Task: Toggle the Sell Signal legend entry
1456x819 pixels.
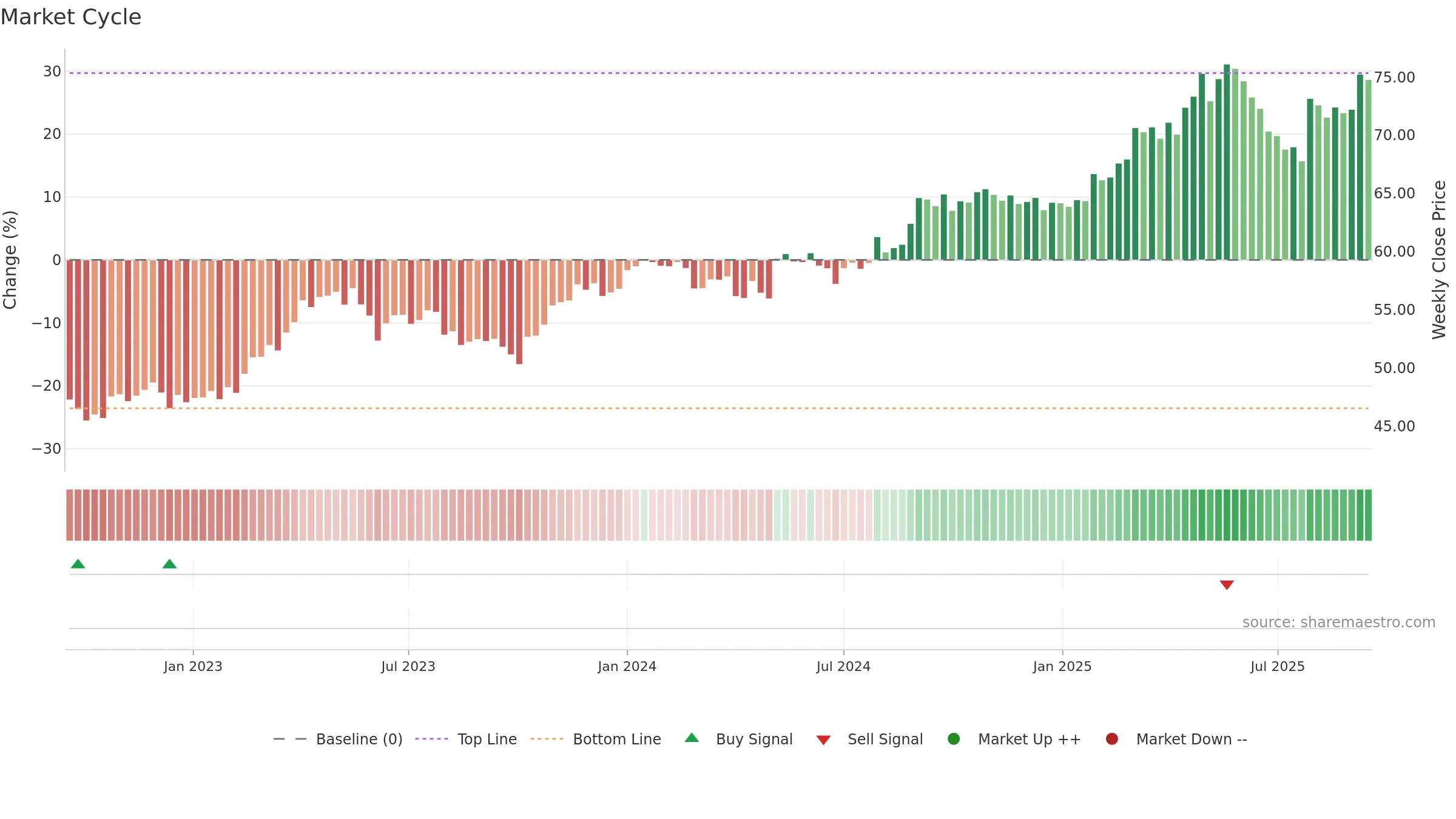Action: (x=869, y=740)
